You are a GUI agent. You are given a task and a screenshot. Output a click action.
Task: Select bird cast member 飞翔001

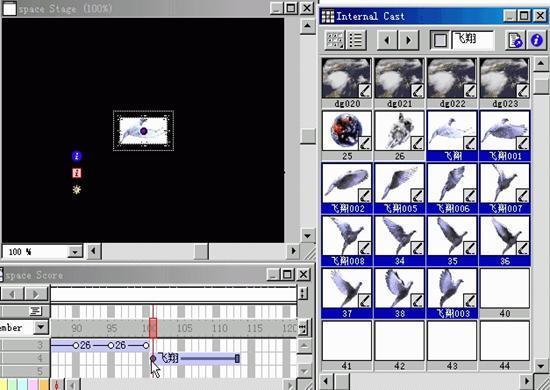(x=505, y=136)
